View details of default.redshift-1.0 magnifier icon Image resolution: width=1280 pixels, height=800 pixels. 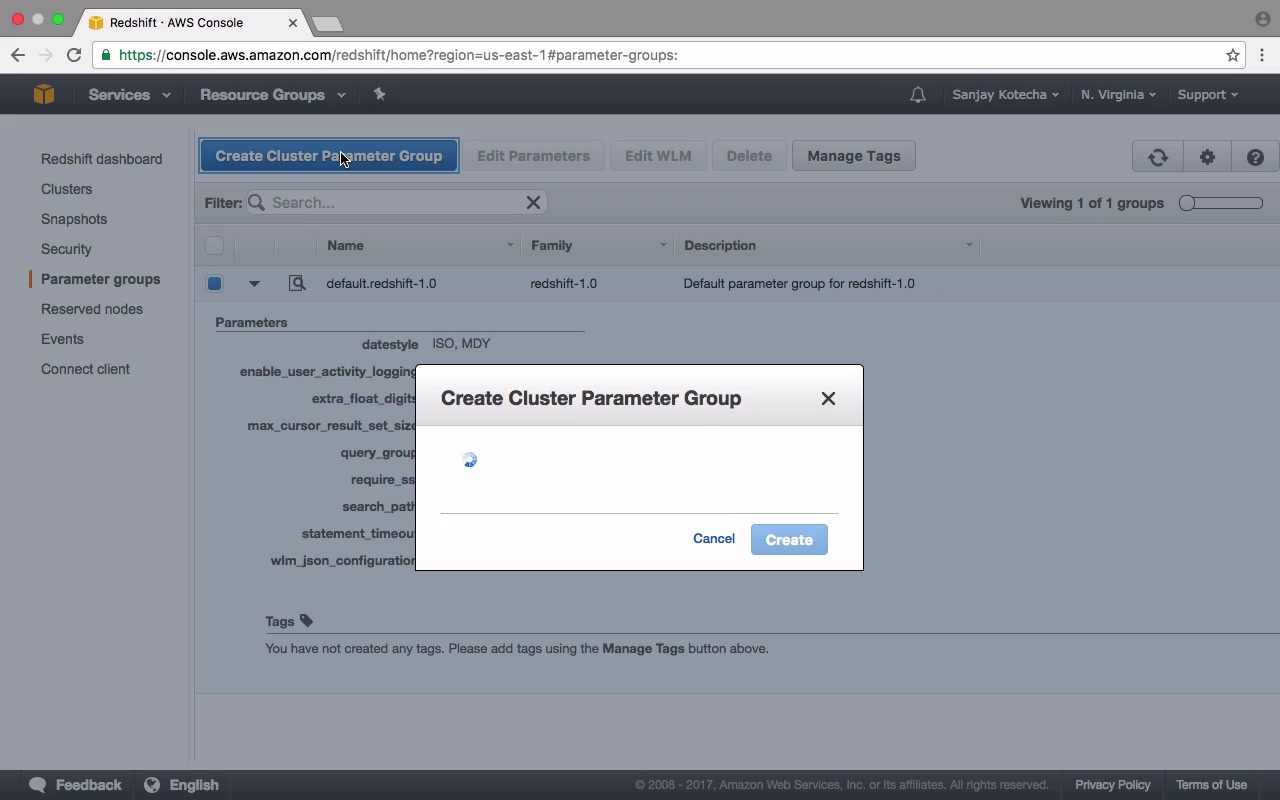point(297,283)
